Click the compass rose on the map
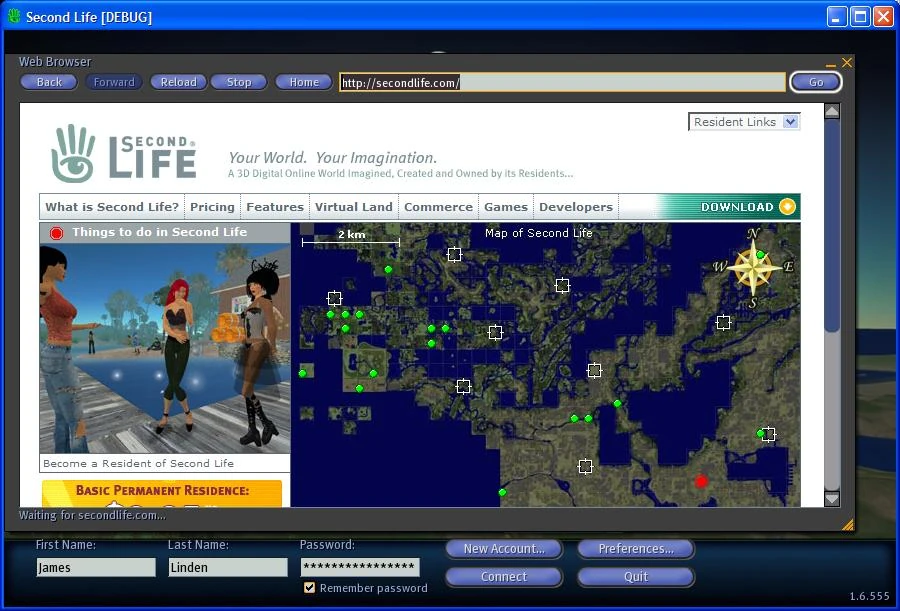Viewport: 900px width, 611px height. (754, 268)
